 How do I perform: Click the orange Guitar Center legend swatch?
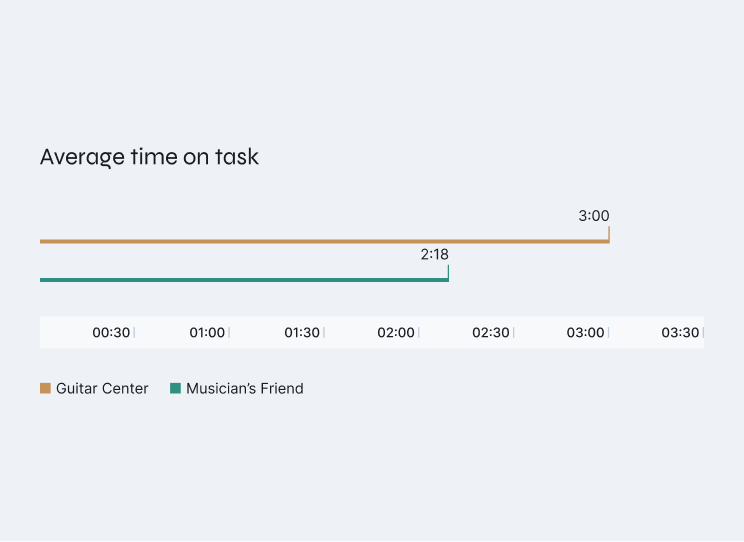[x=45, y=388]
